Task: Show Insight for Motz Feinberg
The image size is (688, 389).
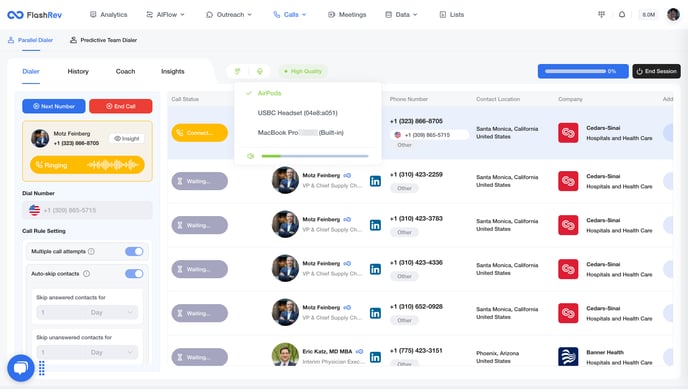Action: pos(126,139)
